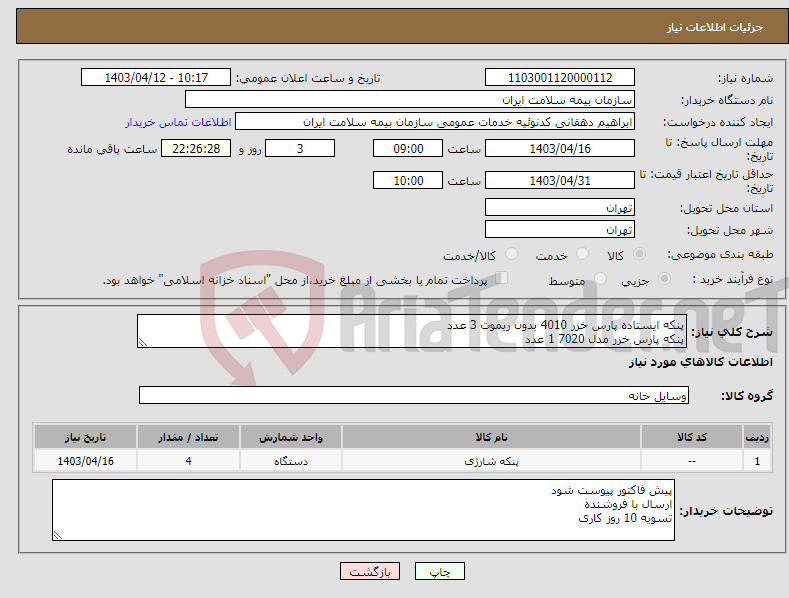Image resolution: width=789 pixels, height=598 pixels.
Task: Open اطلاعات تماس خریدار link
Action: [178, 122]
